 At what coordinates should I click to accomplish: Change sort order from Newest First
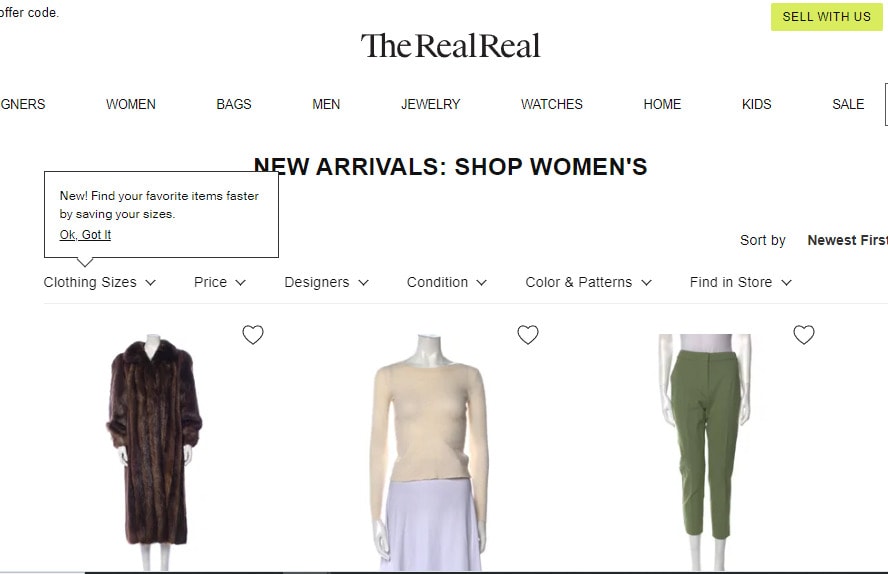pos(847,240)
